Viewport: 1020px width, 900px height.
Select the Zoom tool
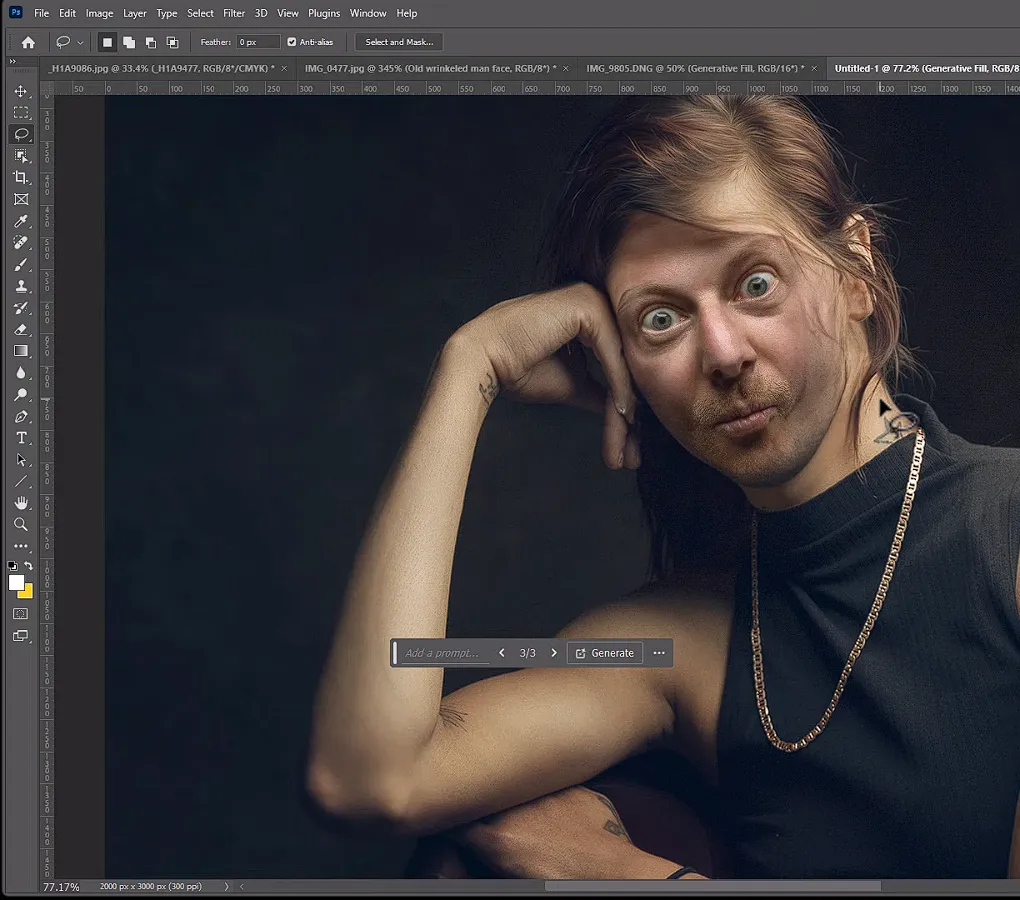[21, 524]
